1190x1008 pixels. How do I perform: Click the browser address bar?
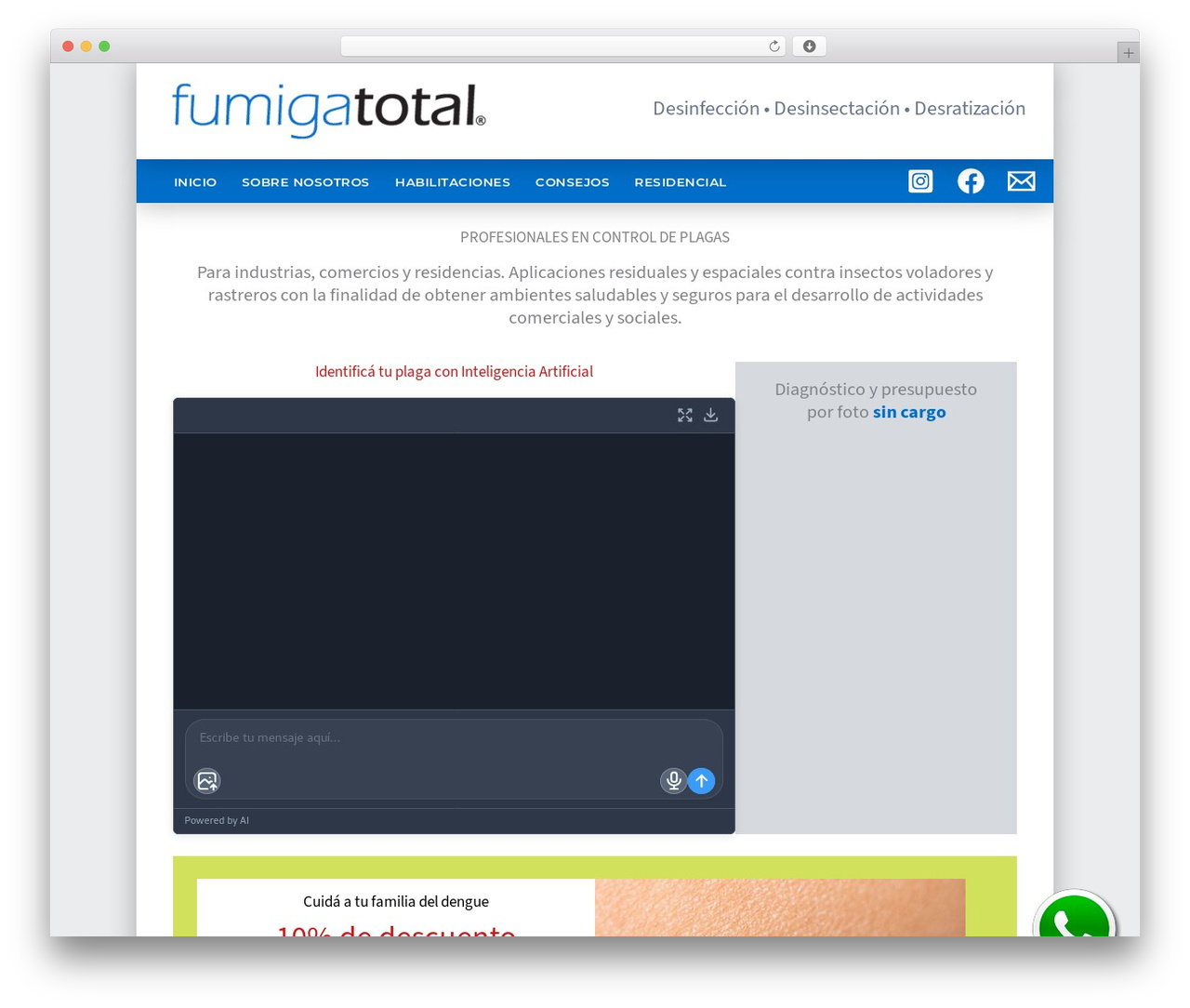pos(562,46)
